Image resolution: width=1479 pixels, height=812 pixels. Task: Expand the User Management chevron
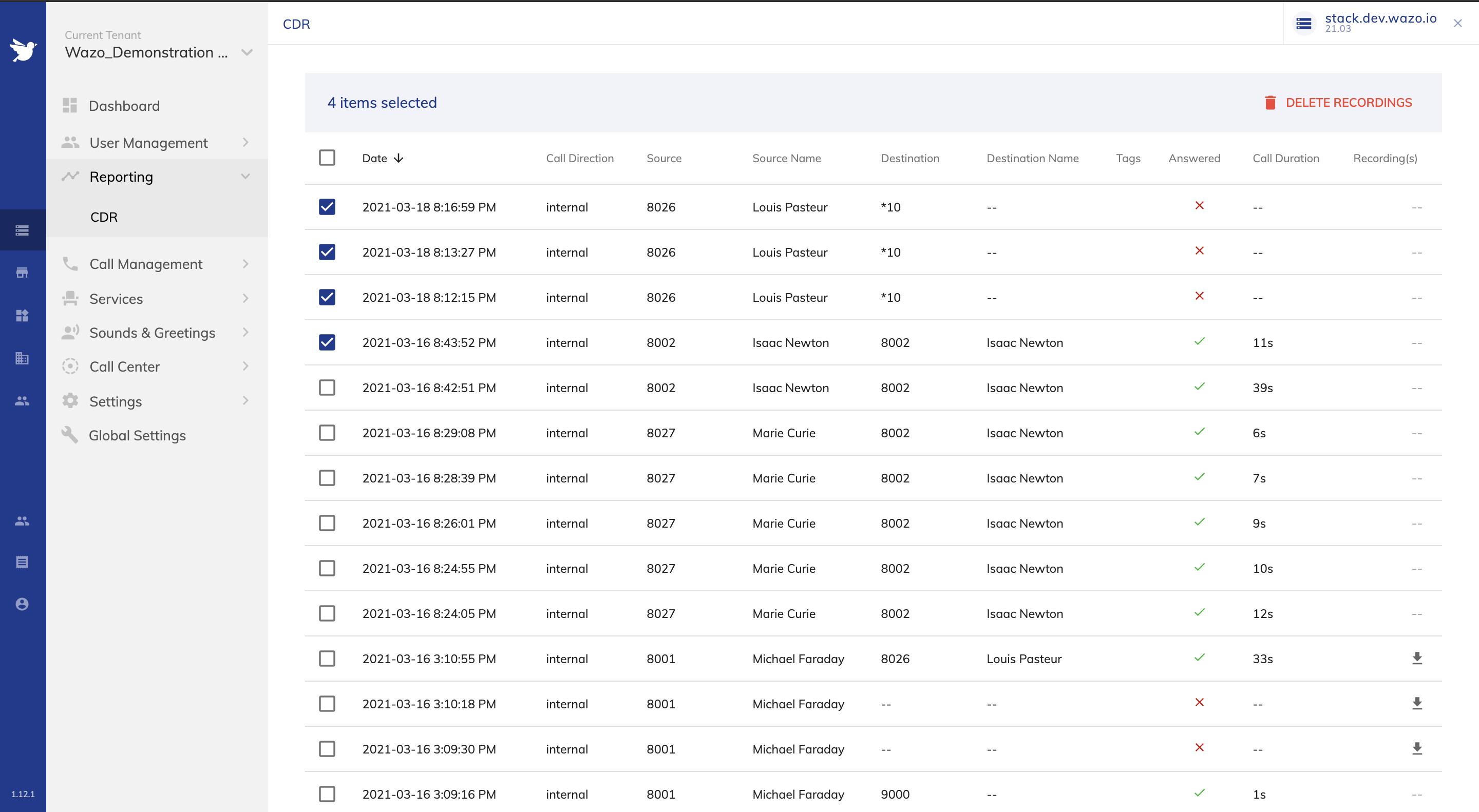[246, 142]
